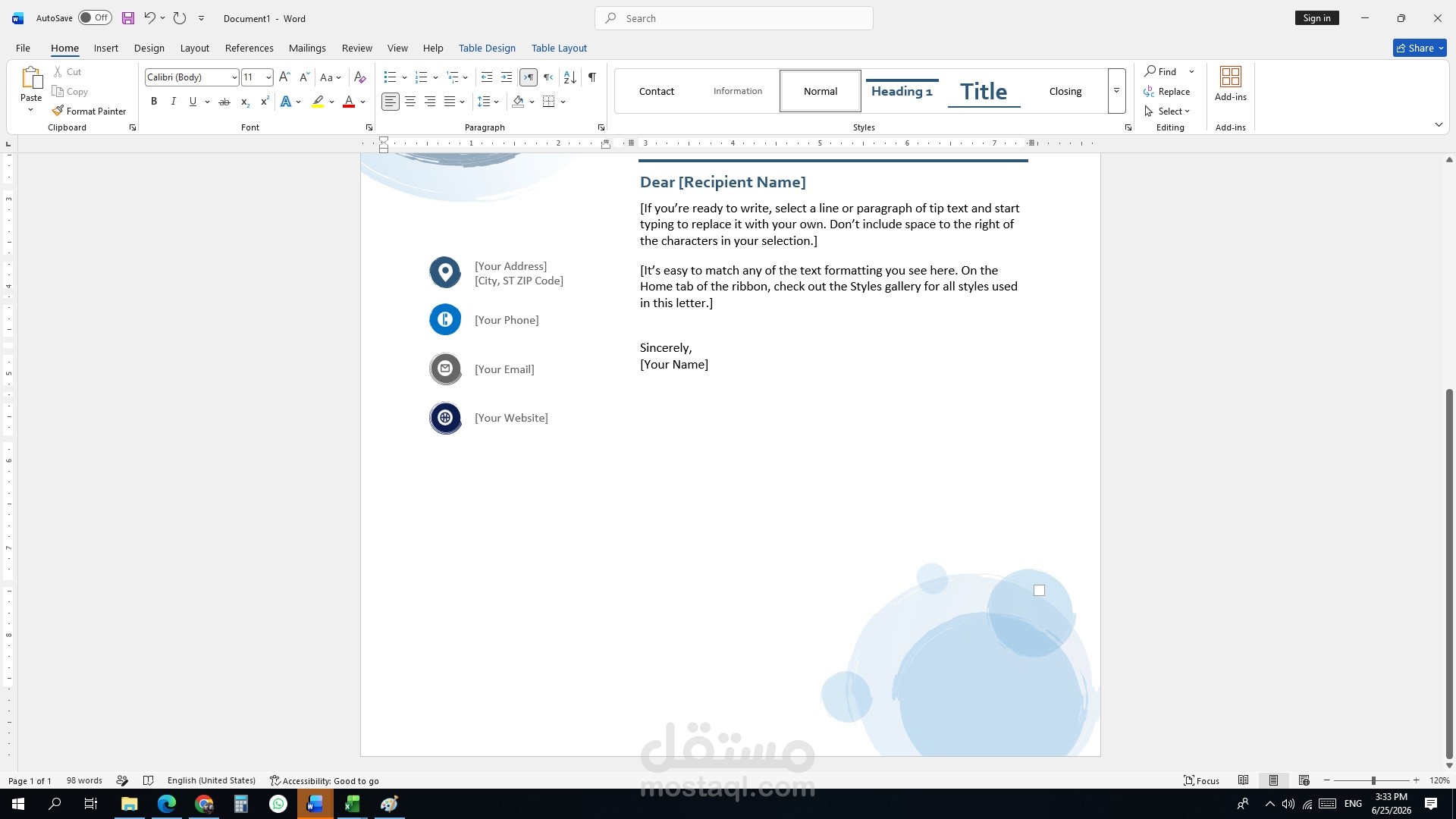Switch to Web Layout view
The image size is (1456, 819).
pyautogui.click(x=1304, y=780)
